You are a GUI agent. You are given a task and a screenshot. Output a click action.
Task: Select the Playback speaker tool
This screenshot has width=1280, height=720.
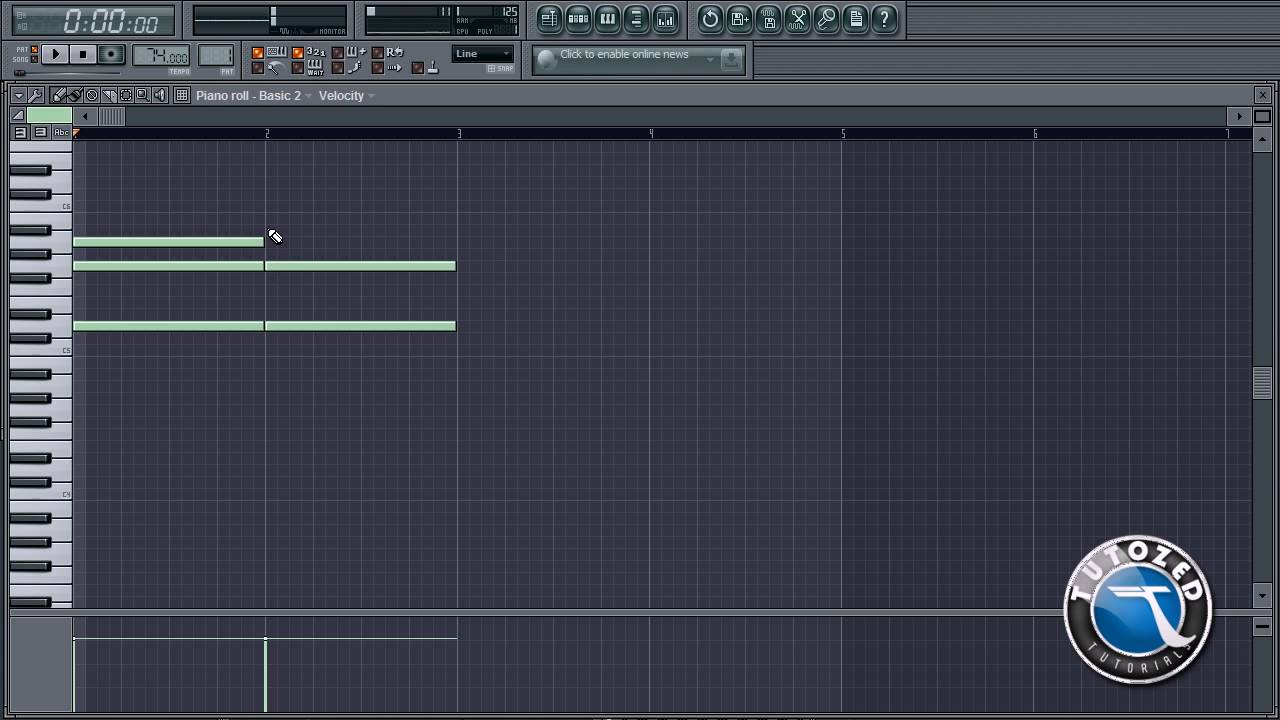[159, 95]
